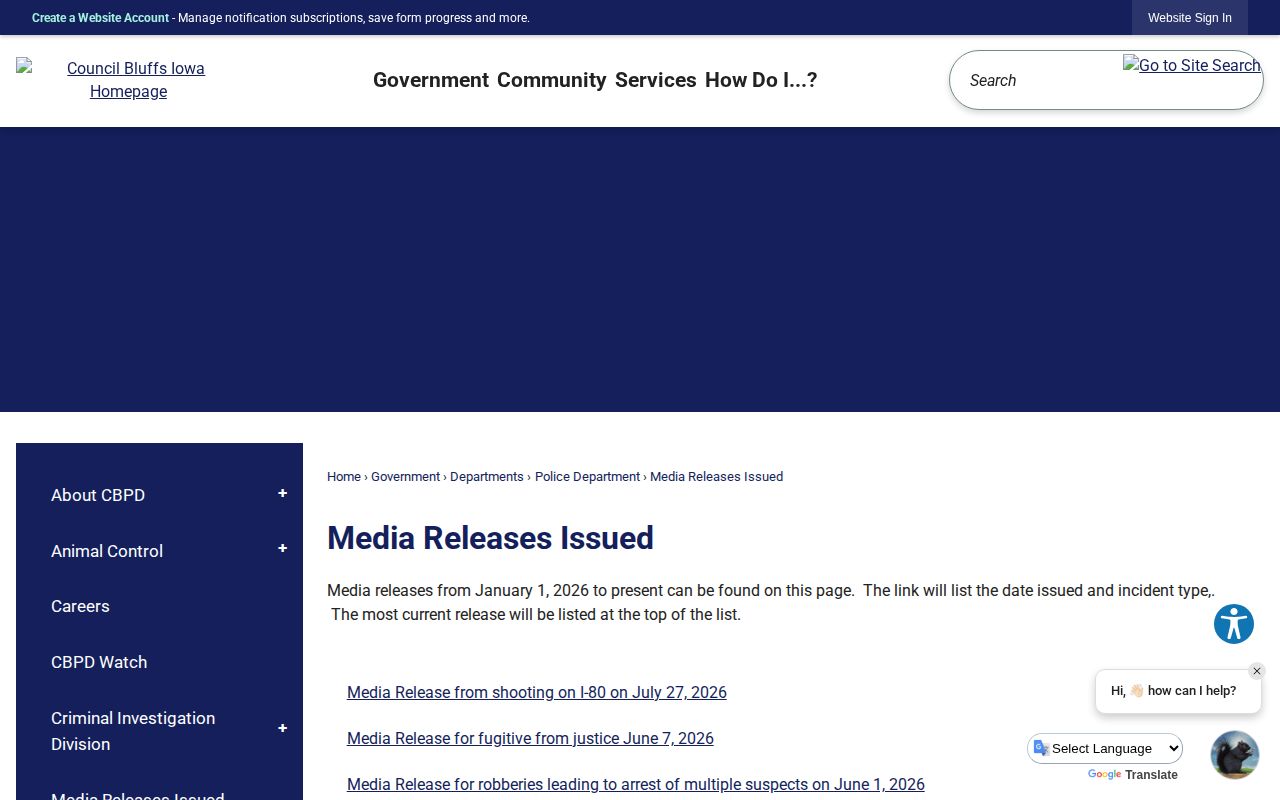Open the accessibility options icon
Image resolution: width=1280 pixels, height=800 pixels.
(1234, 624)
